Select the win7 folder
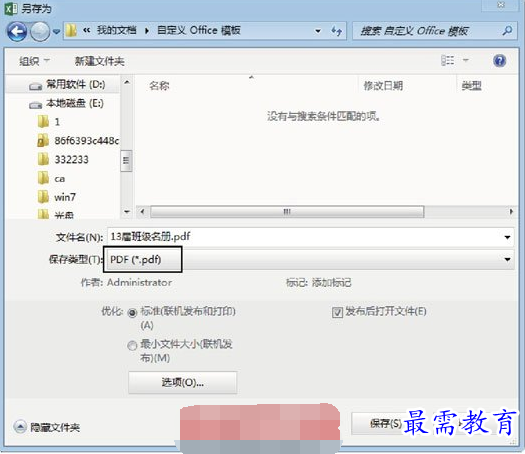 click(x=57, y=197)
